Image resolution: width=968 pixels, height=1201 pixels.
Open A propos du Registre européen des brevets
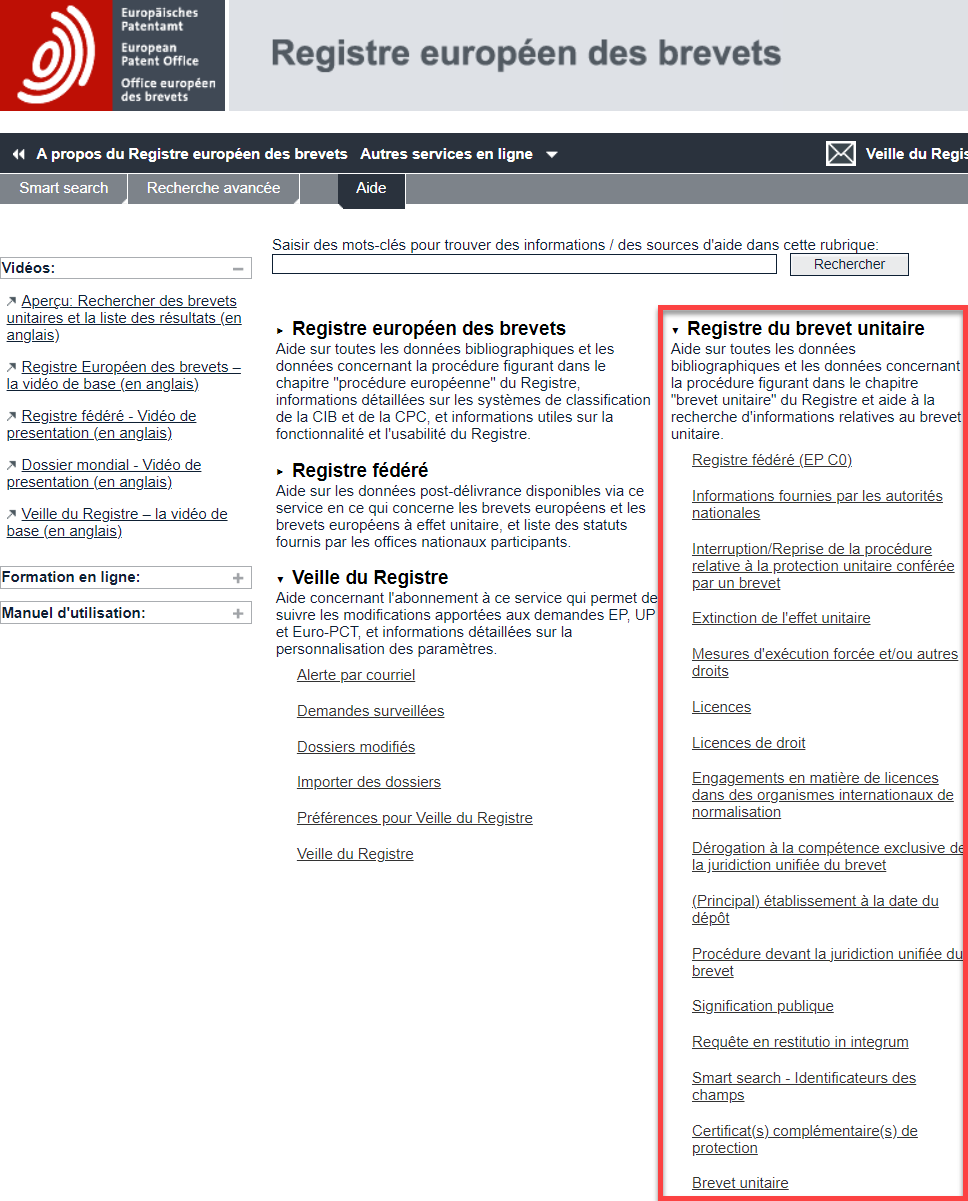pos(192,154)
